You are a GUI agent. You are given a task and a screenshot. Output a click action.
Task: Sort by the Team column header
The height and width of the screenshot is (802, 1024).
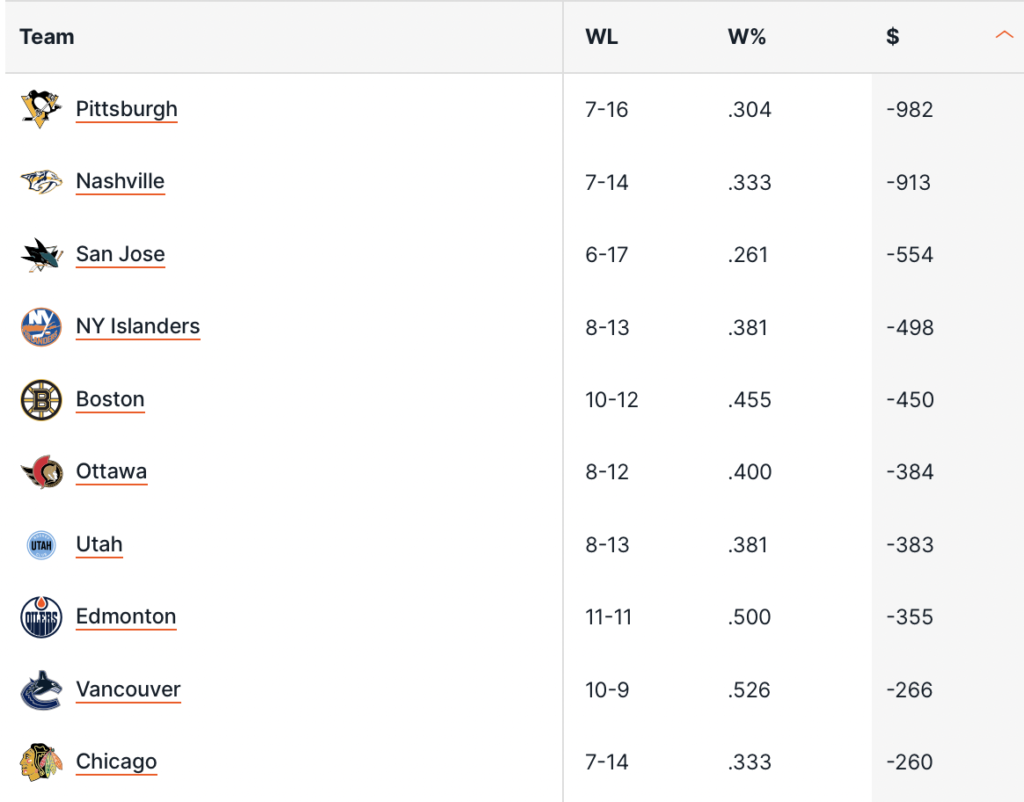pyautogui.click(x=47, y=37)
